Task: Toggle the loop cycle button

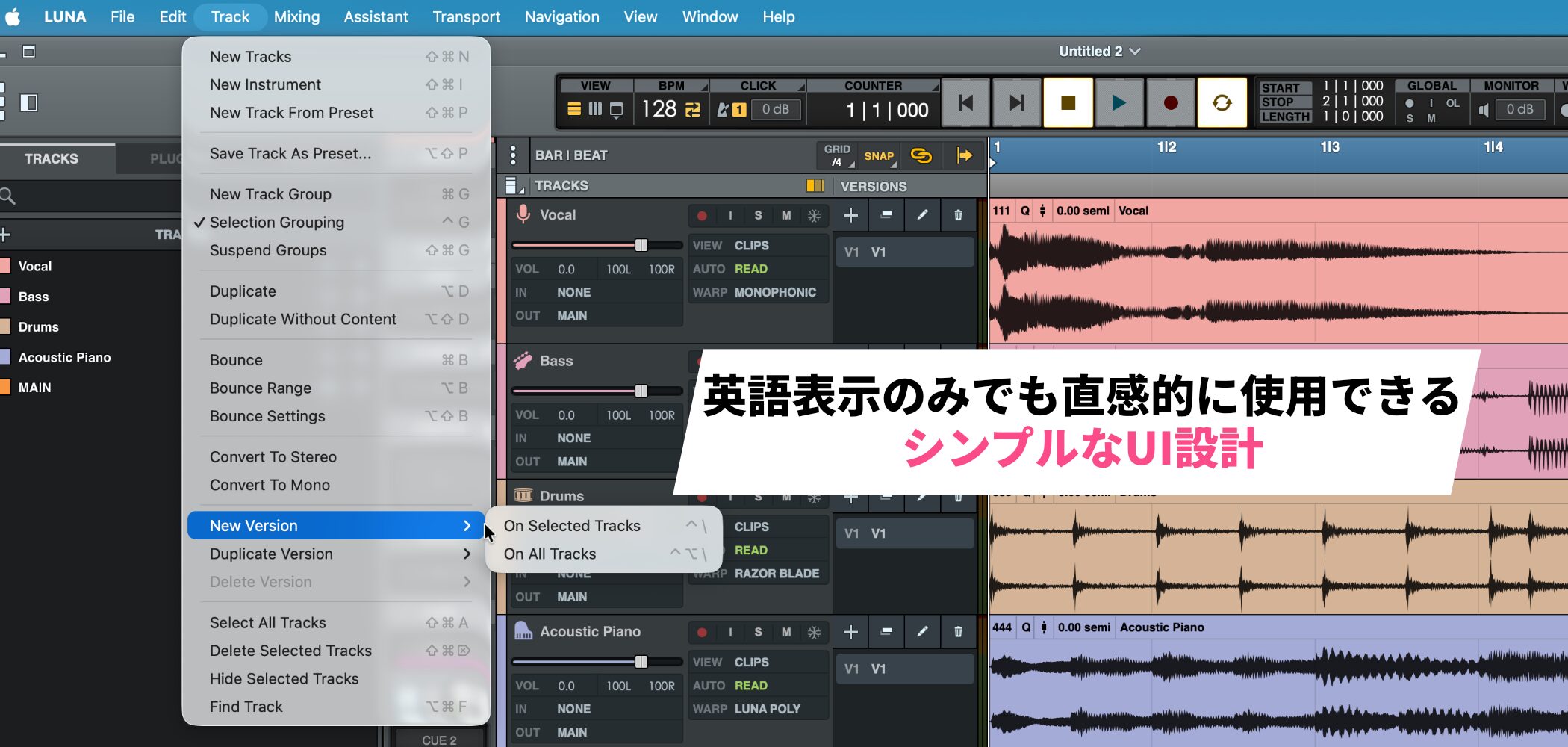Action: pyautogui.click(x=1222, y=103)
